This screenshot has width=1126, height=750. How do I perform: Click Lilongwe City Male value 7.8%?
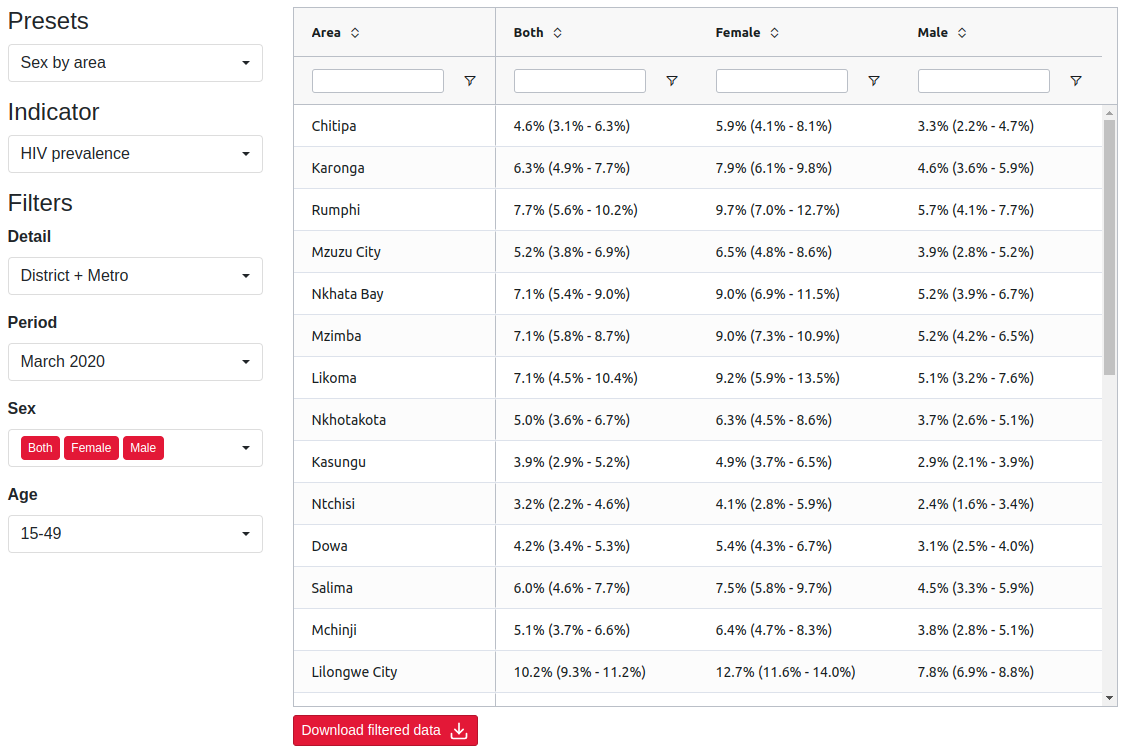tap(975, 672)
